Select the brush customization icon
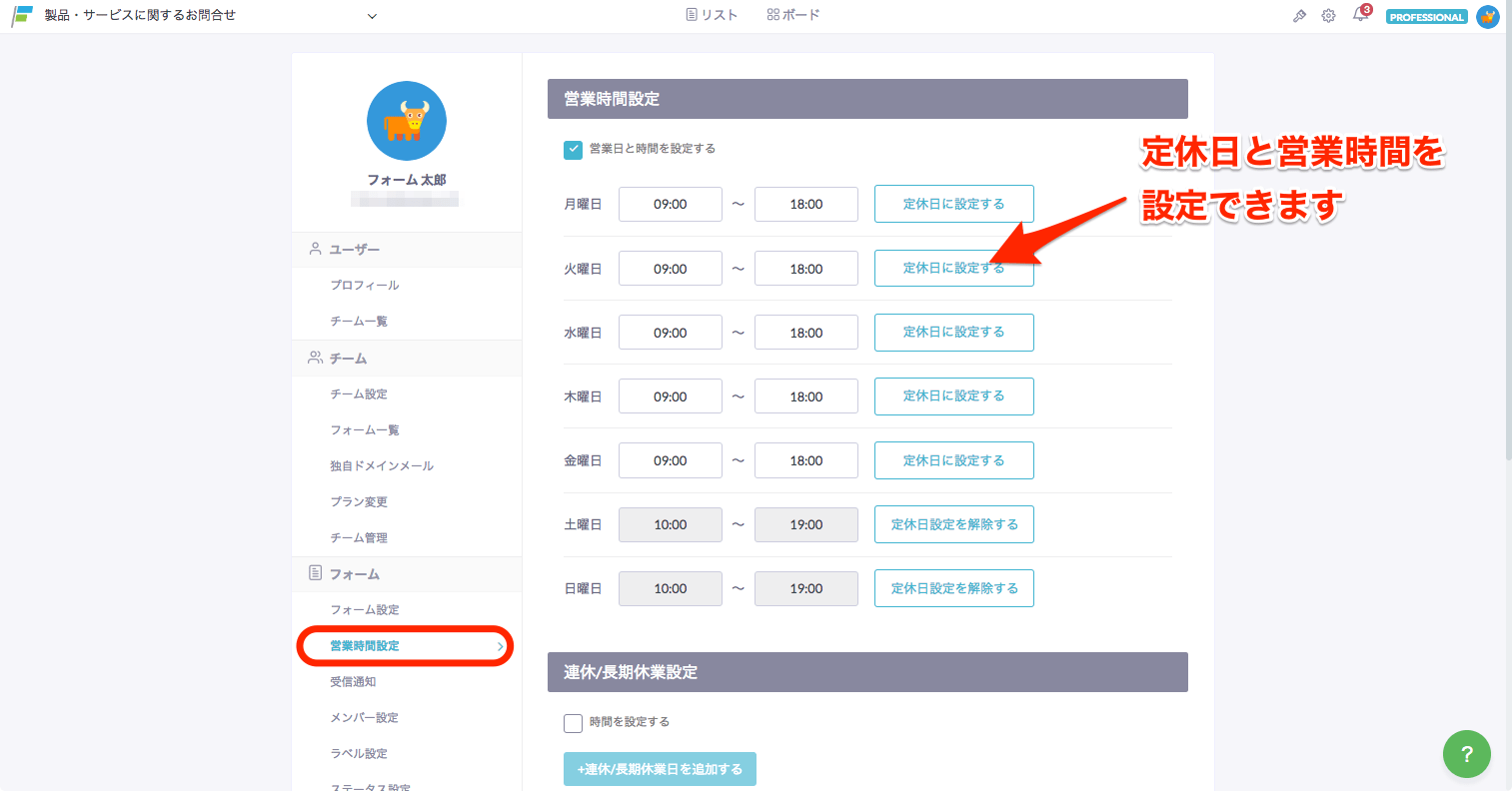The height and width of the screenshot is (791, 1512). click(1299, 15)
